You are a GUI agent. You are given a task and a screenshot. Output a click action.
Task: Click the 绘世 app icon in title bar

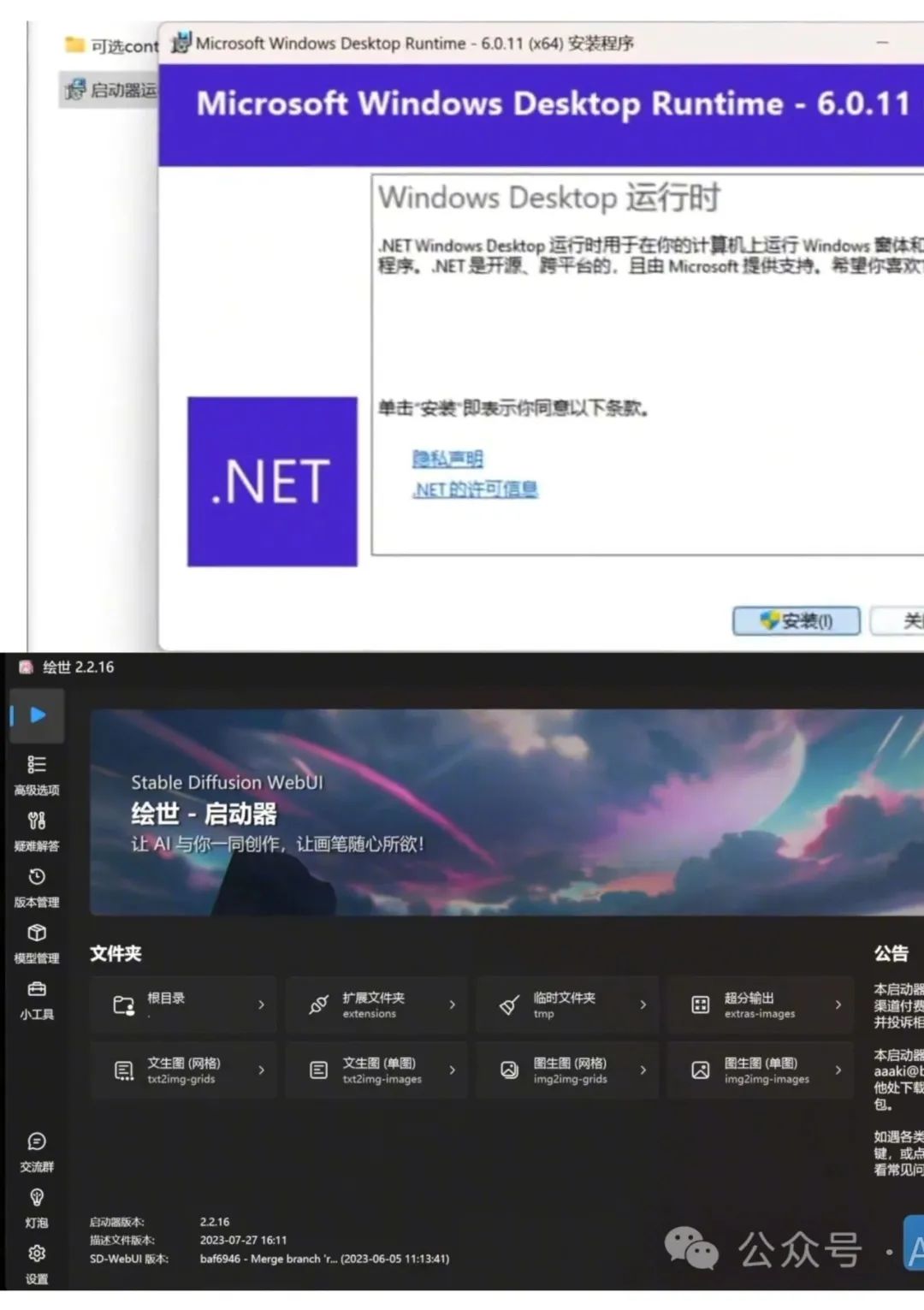26,667
